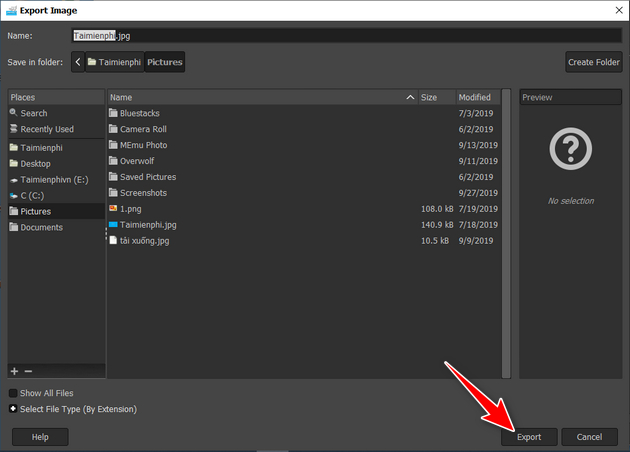Viewport: 630px width, 452px height.
Task: Click the Search magnifier icon in Places
Action: (x=14, y=112)
